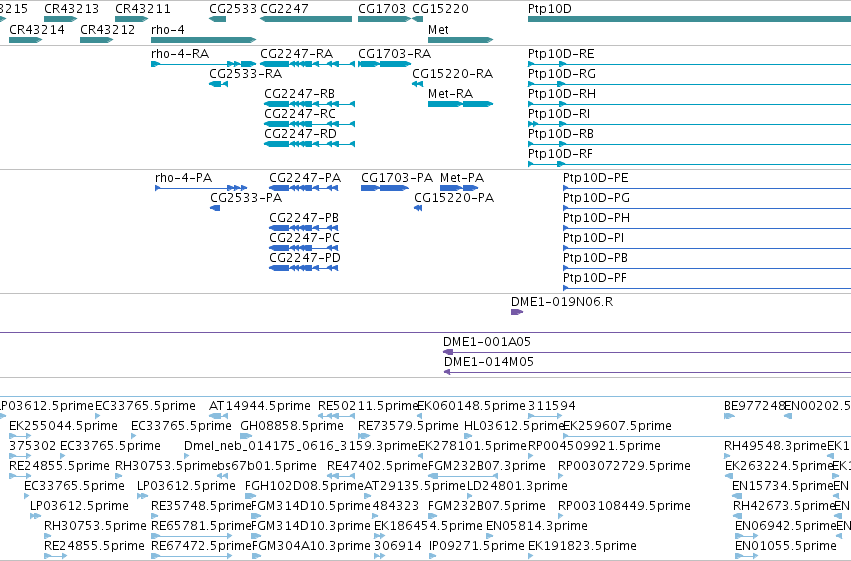Open the CG15220-PA protein label
851x561 pixels.
(x=454, y=197)
